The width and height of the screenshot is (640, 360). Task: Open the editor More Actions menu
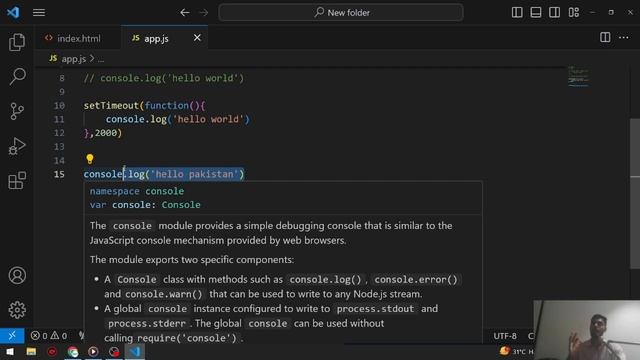(624, 38)
